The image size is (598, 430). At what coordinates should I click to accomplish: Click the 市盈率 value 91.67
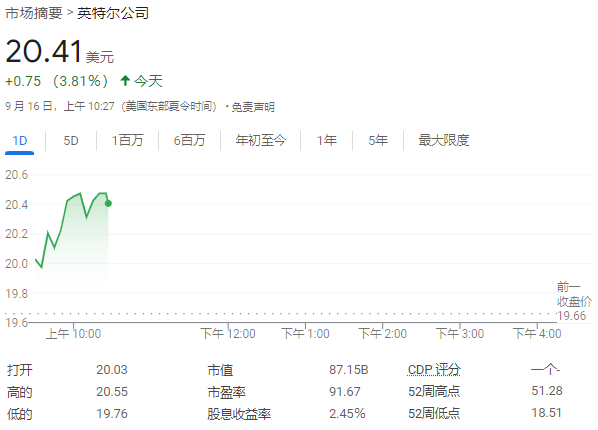pyautogui.click(x=345, y=391)
